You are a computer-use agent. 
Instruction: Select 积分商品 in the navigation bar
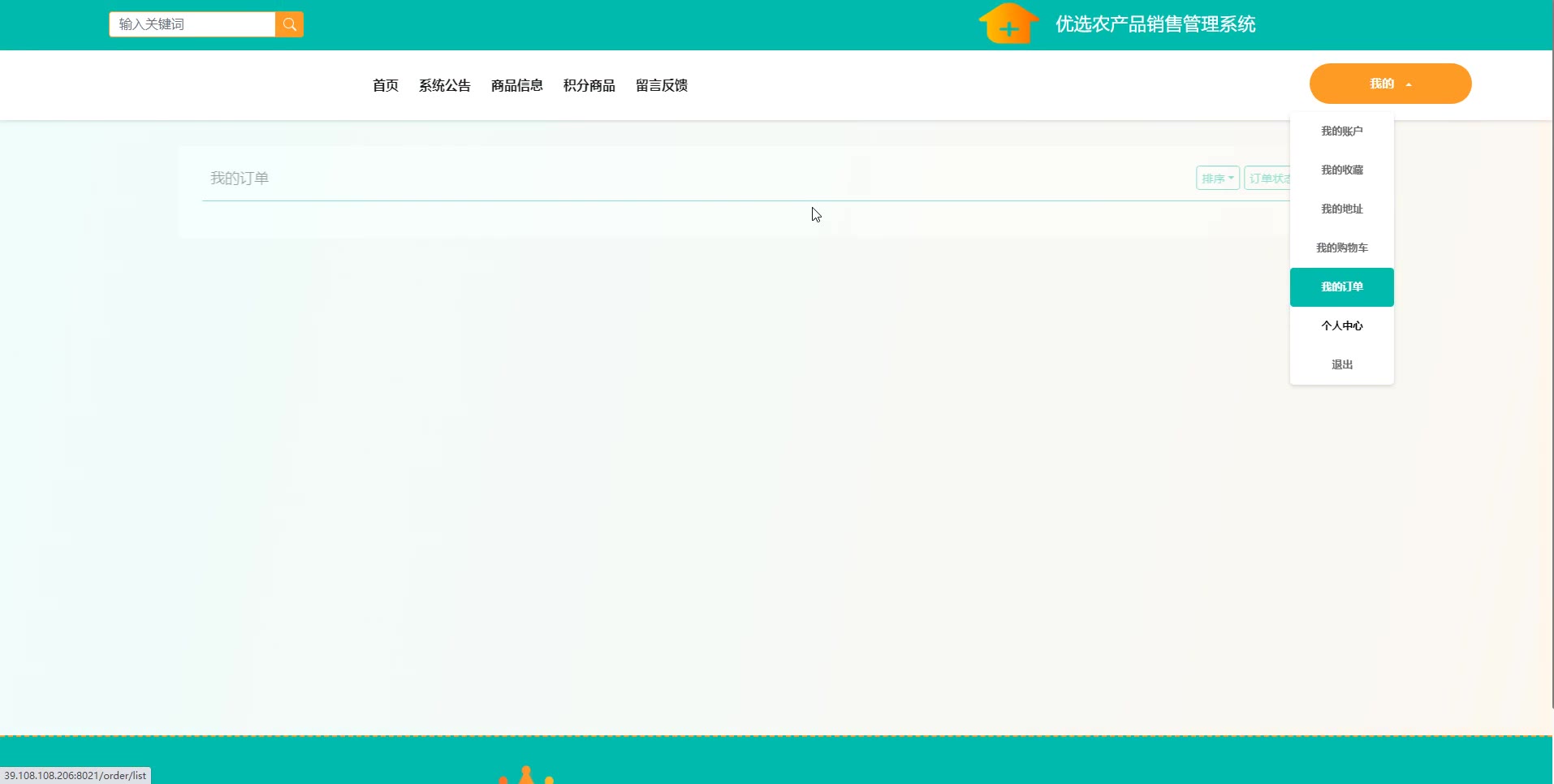pyautogui.click(x=589, y=85)
